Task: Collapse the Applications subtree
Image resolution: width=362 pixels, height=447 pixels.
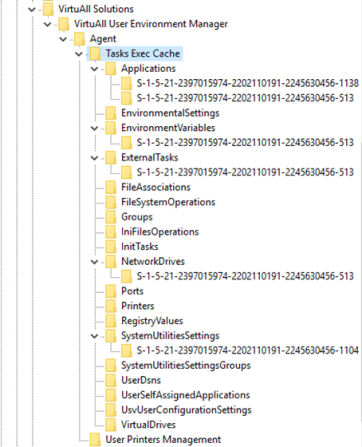Action: [94, 69]
